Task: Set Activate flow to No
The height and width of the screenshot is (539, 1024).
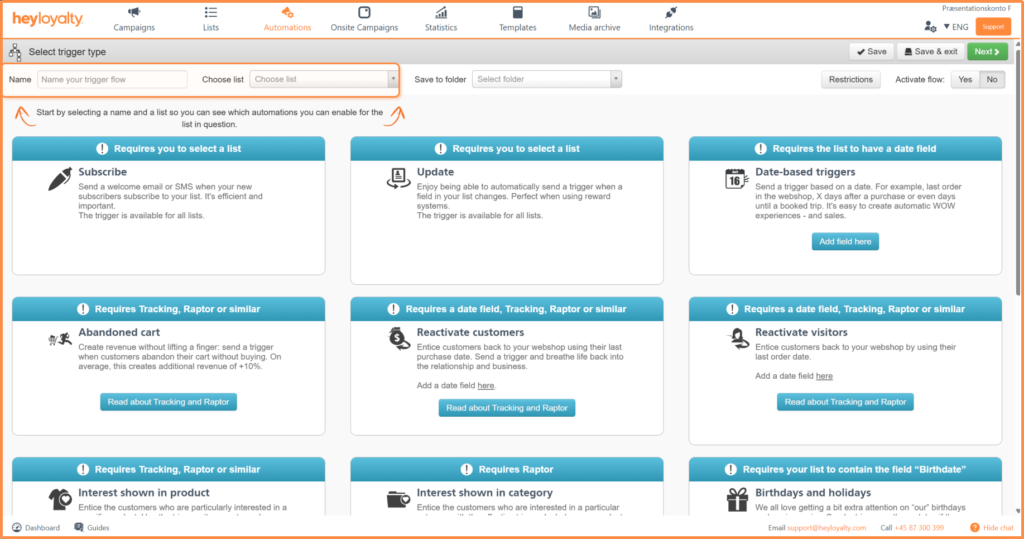Action: 991,80
